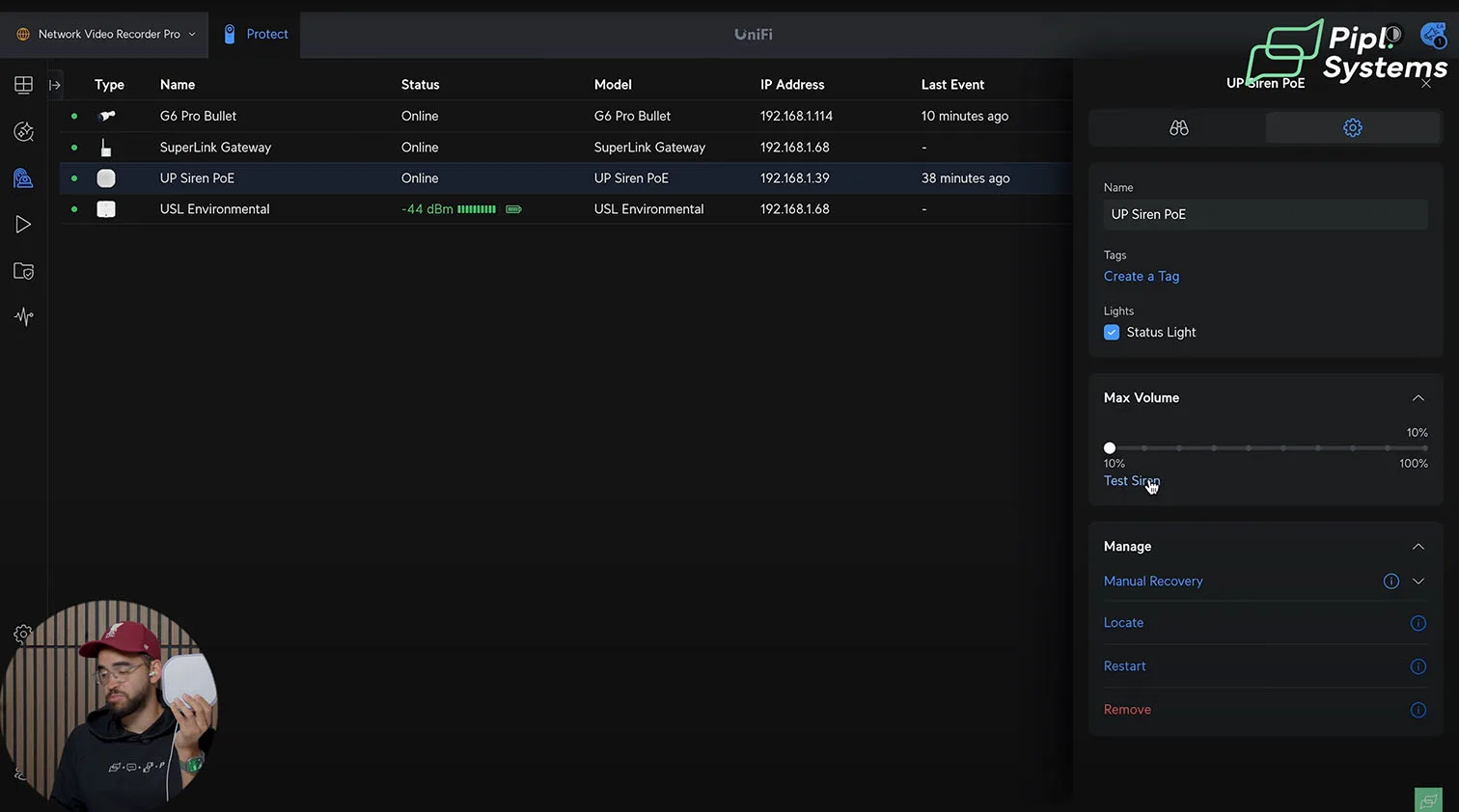Image resolution: width=1459 pixels, height=812 pixels.
Task: Collapse the Max Volume section
Action: pyautogui.click(x=1418, y=398)
